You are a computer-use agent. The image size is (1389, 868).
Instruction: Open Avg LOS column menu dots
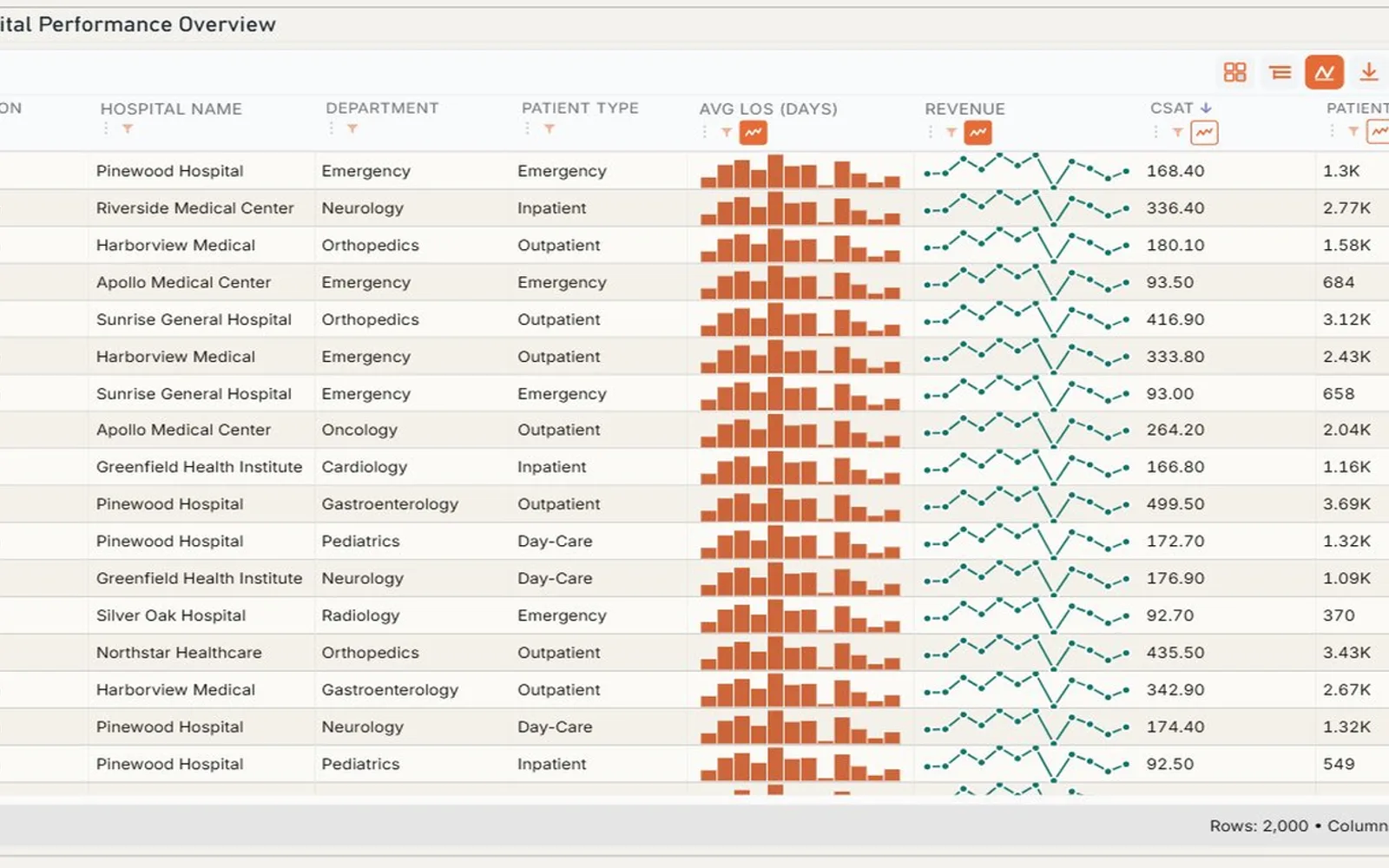pos(705,132)
